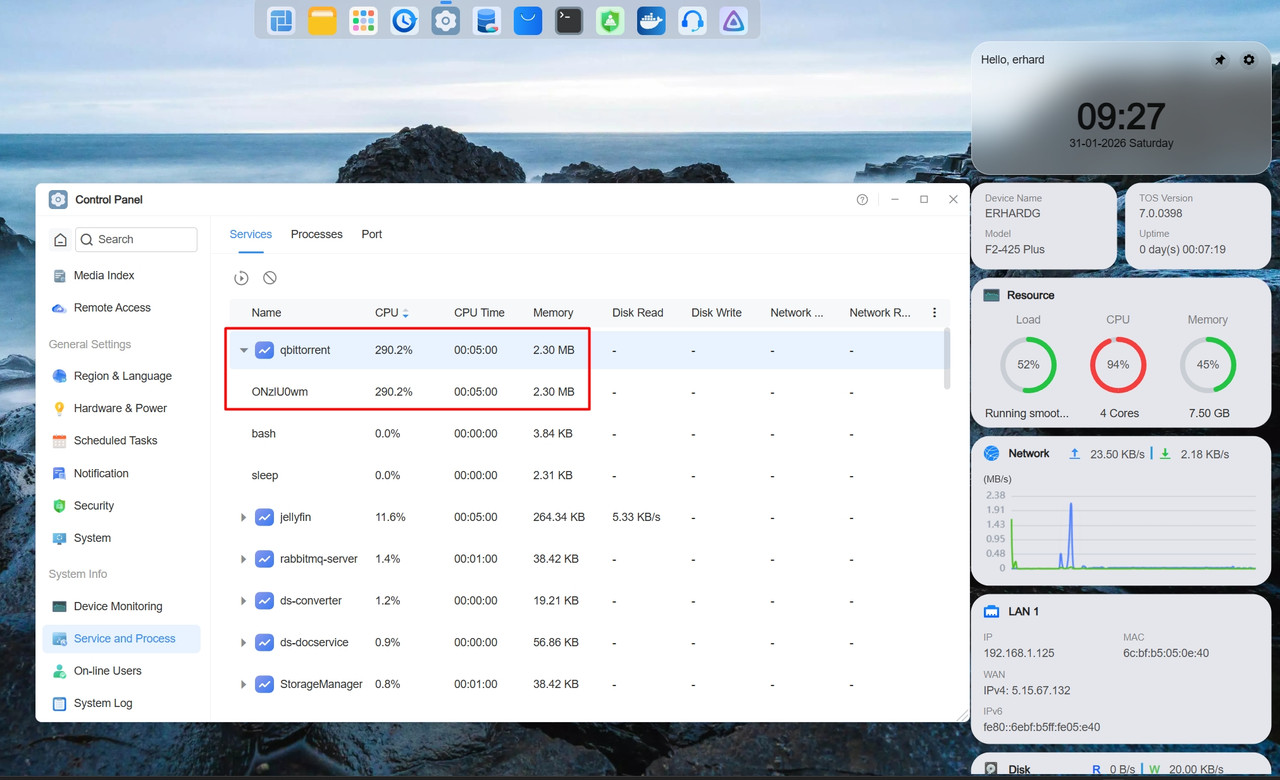Open the headset support dock icon
Viewport: 1280px width, 780px height.
tap(692, 20)
